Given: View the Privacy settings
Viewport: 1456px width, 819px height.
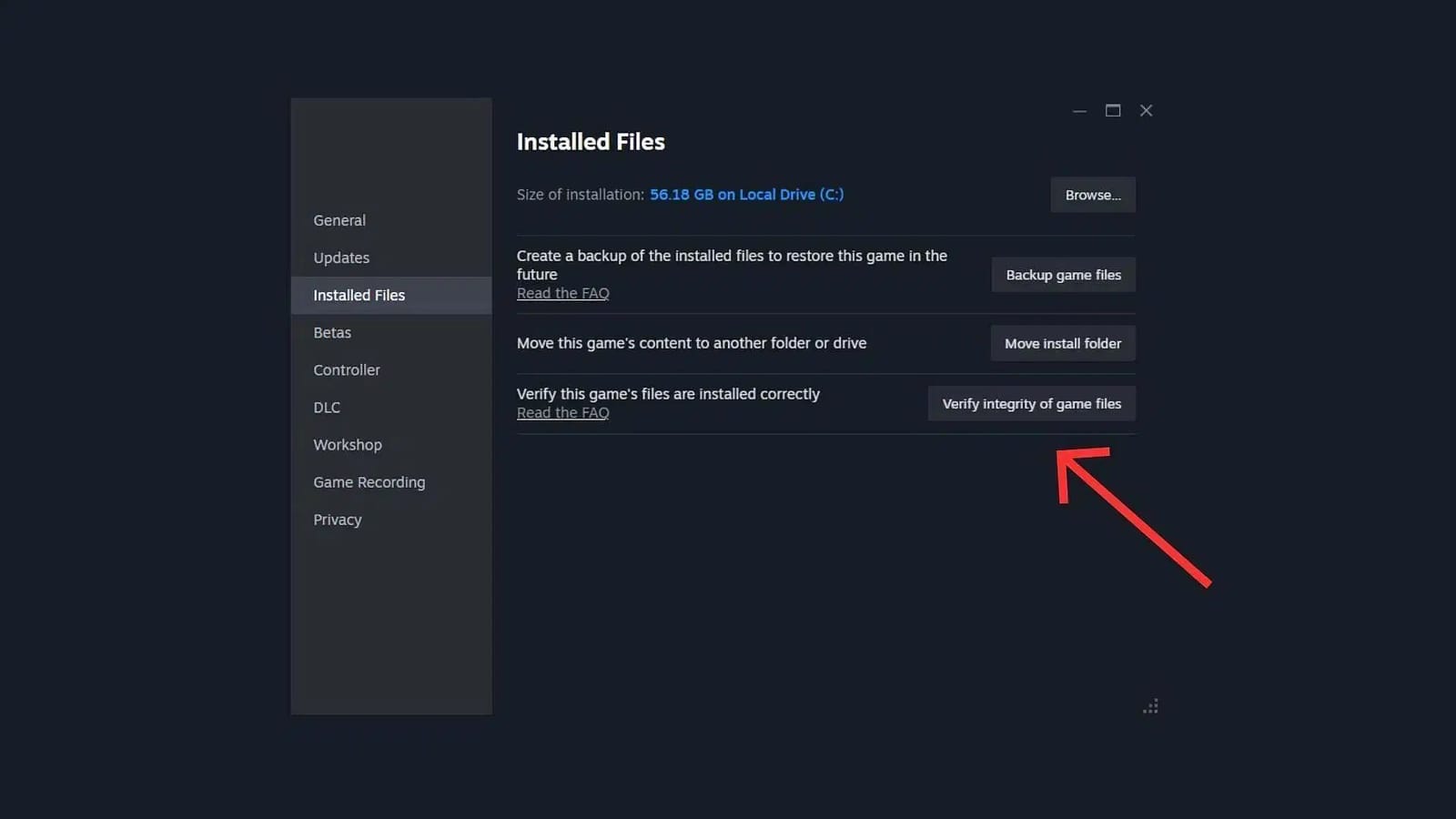Looking at the screenshot, I should point(337,519).
